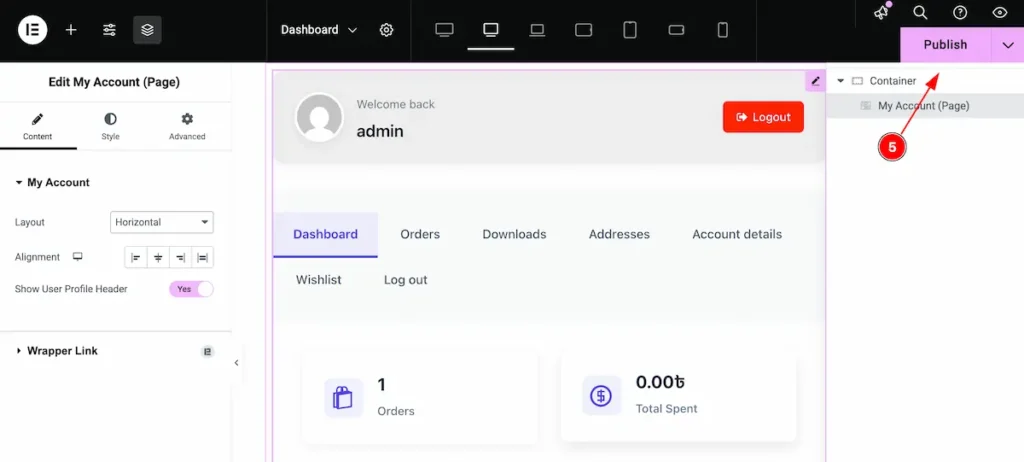Click the Elementor logo icon
The width and height of the screenshot is (1024, 462).
[x=32, y=30]
